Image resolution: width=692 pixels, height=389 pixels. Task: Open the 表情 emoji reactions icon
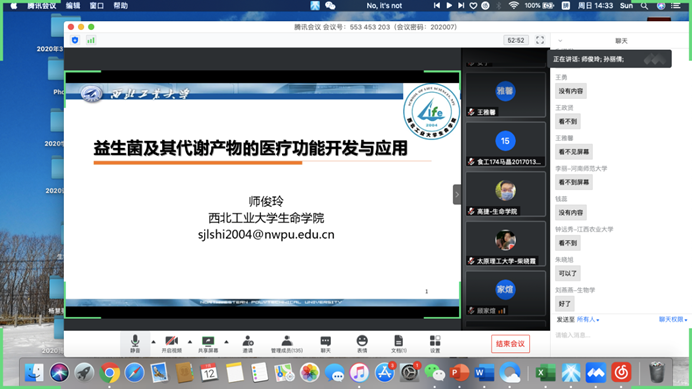pyautogui.click(x=362, y=344)
